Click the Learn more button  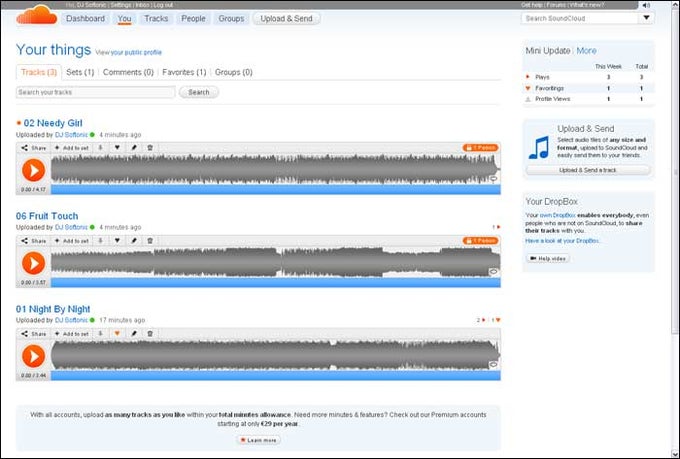click(258, 440)
